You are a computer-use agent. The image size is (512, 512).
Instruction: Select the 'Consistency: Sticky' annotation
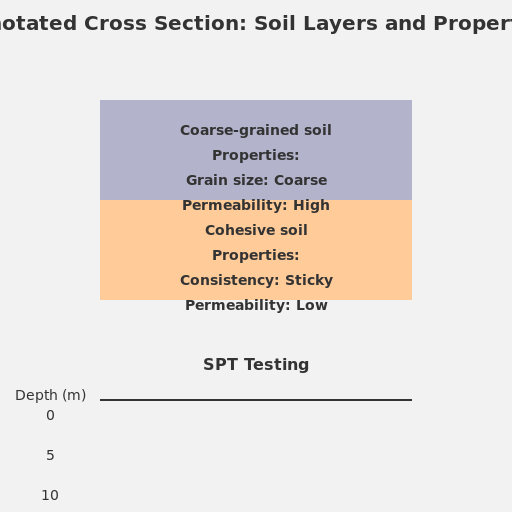coord(256,280)
